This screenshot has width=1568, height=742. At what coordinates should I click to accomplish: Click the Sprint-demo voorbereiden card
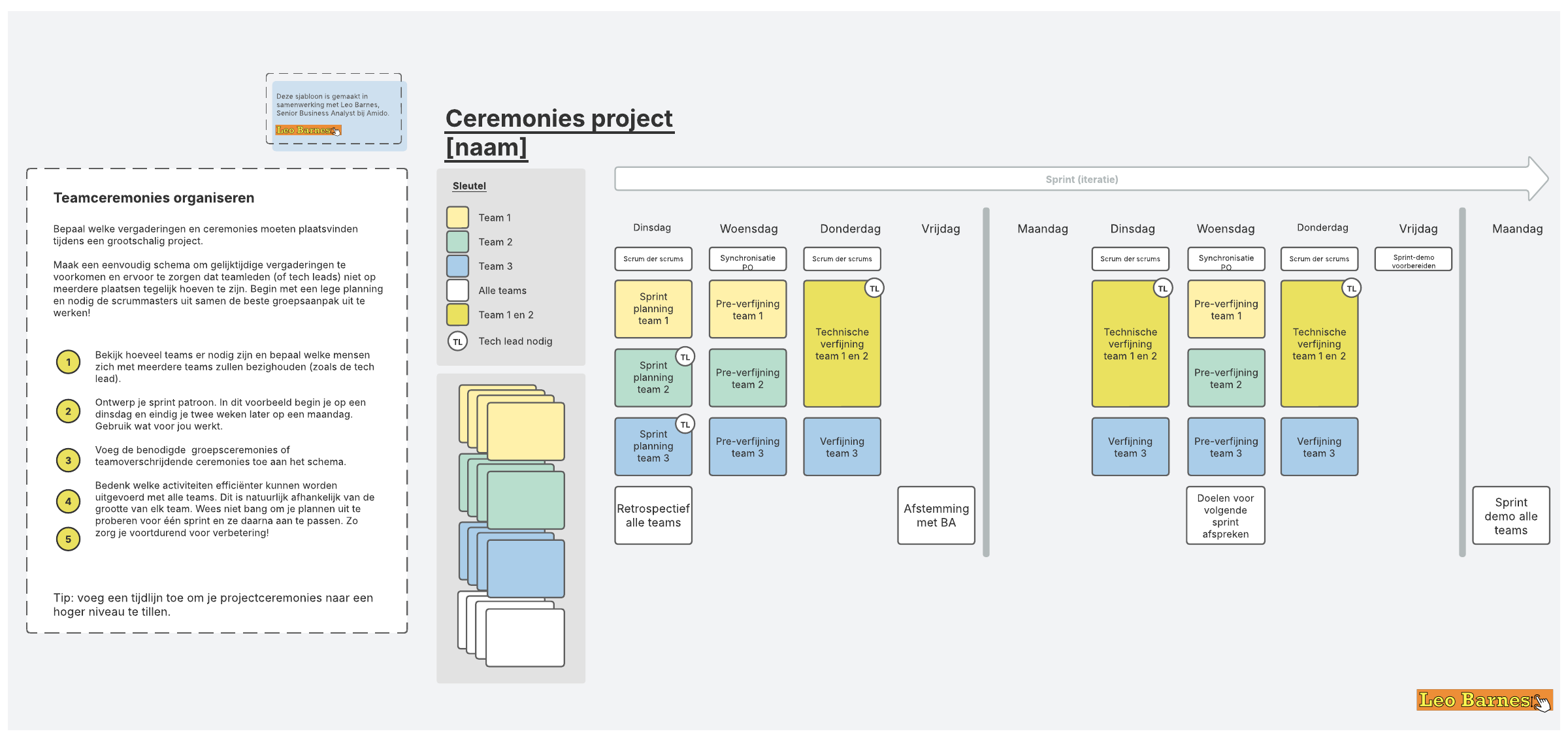point(1413,259)
